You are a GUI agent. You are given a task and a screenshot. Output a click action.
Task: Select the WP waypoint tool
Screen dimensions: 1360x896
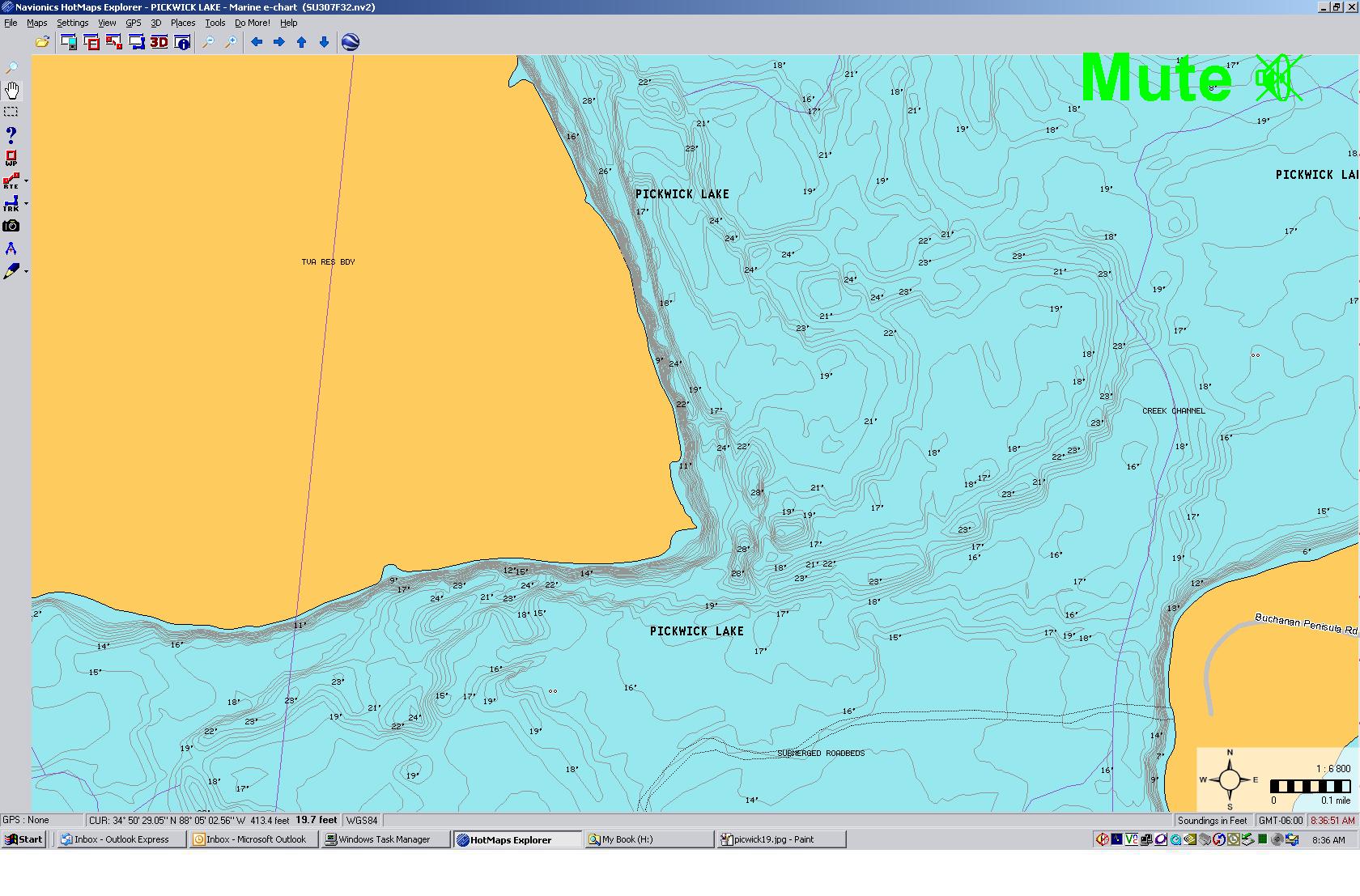tap(11, 158)
